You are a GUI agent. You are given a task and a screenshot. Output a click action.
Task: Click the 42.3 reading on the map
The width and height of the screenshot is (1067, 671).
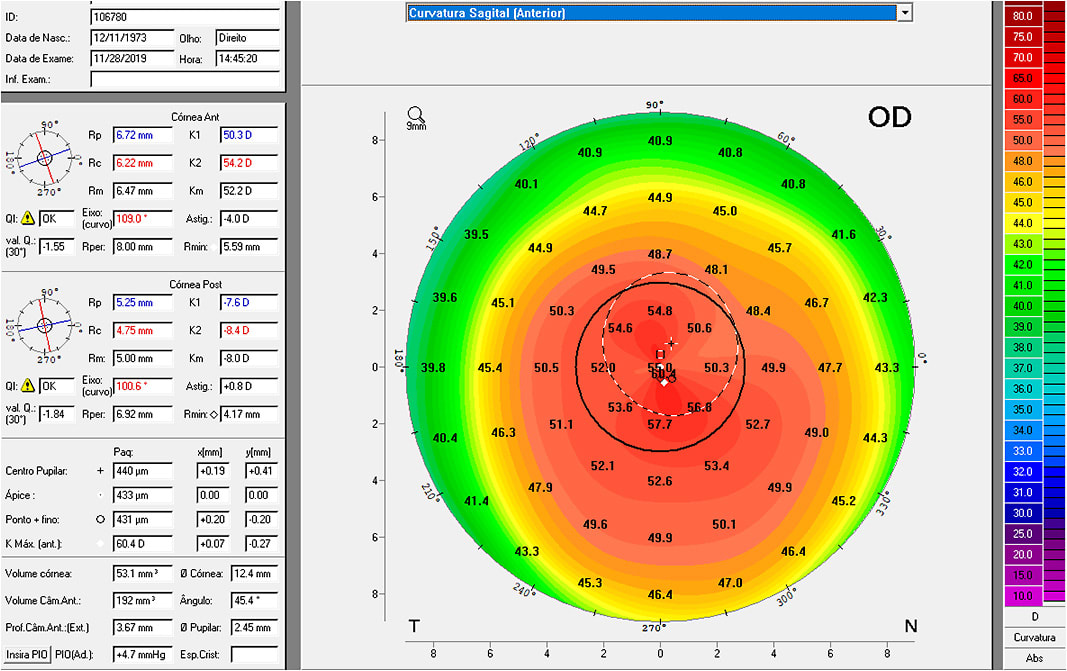tap(875, 298)
